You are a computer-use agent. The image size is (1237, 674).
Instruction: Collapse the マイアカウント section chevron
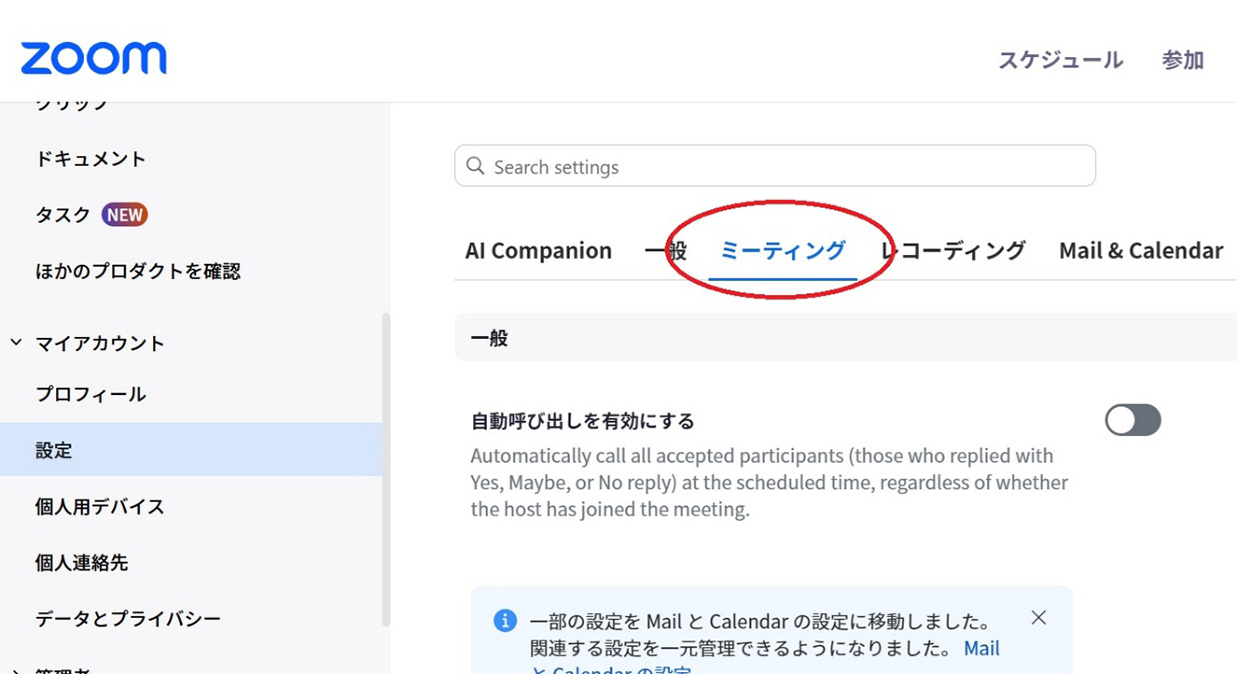coord(16,343)
